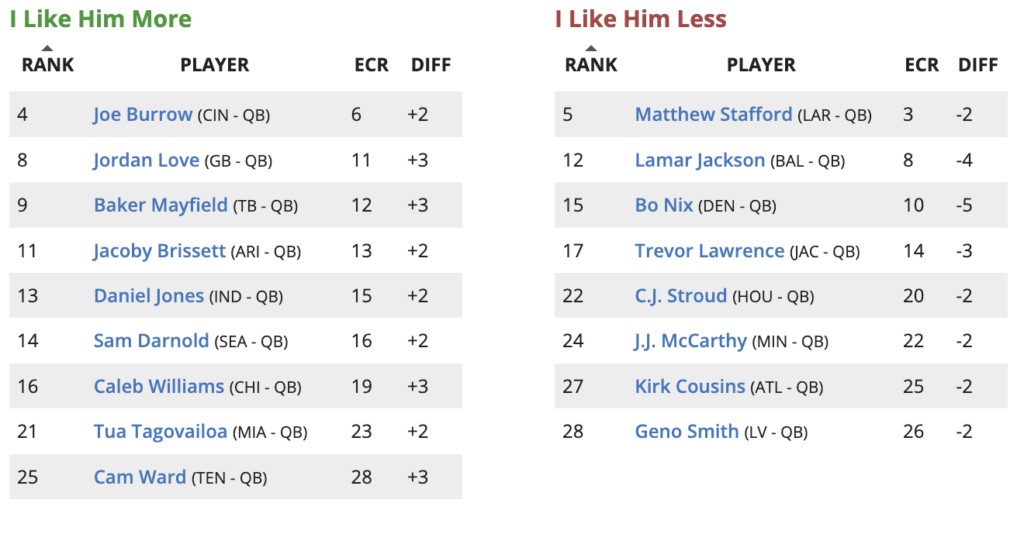This screenshot has width=1024, height=541.
Task: Click Cam Ward player name
Action: tap(140, 477)
